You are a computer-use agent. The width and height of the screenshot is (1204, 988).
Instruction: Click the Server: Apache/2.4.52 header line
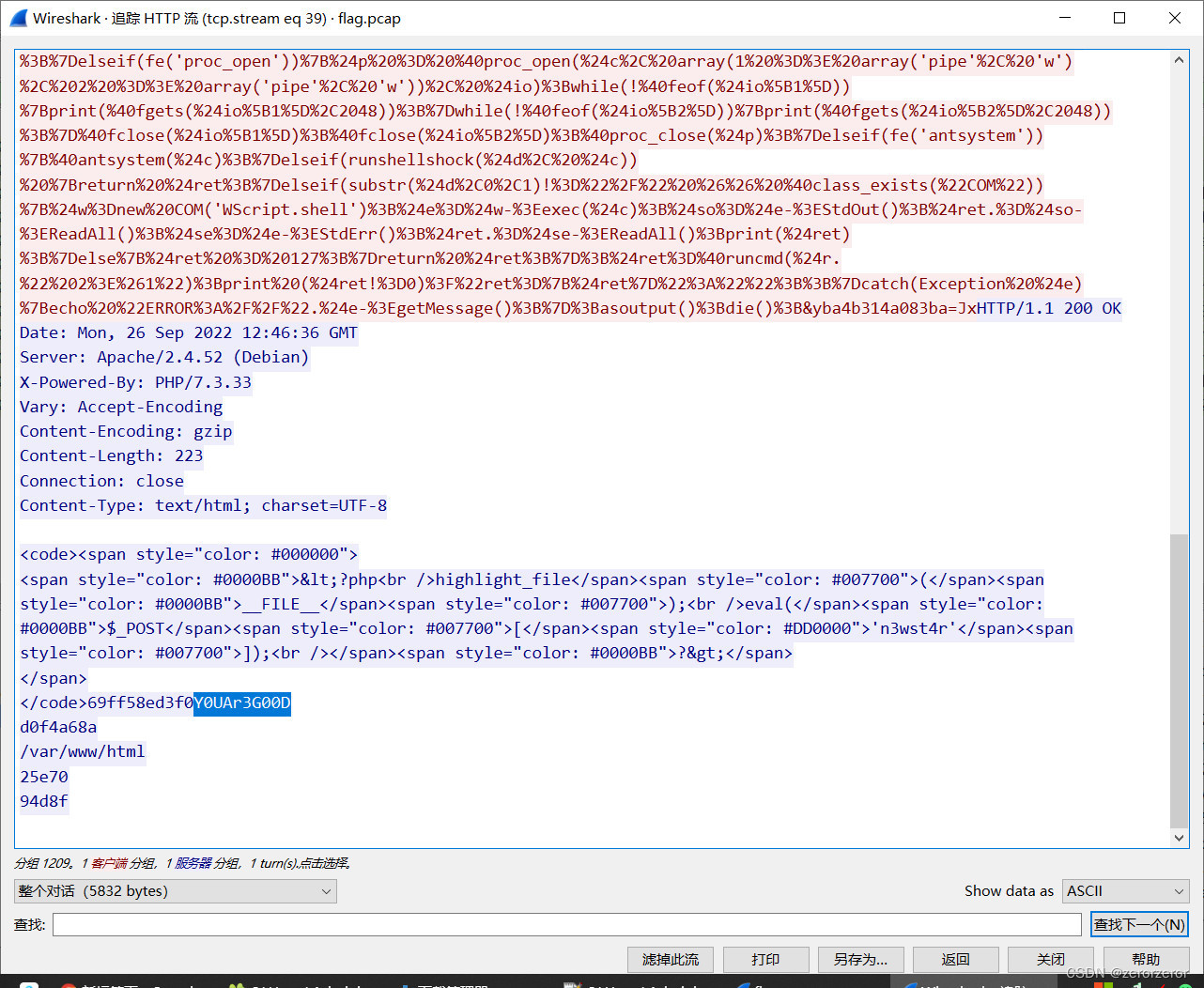coord(164,357)
